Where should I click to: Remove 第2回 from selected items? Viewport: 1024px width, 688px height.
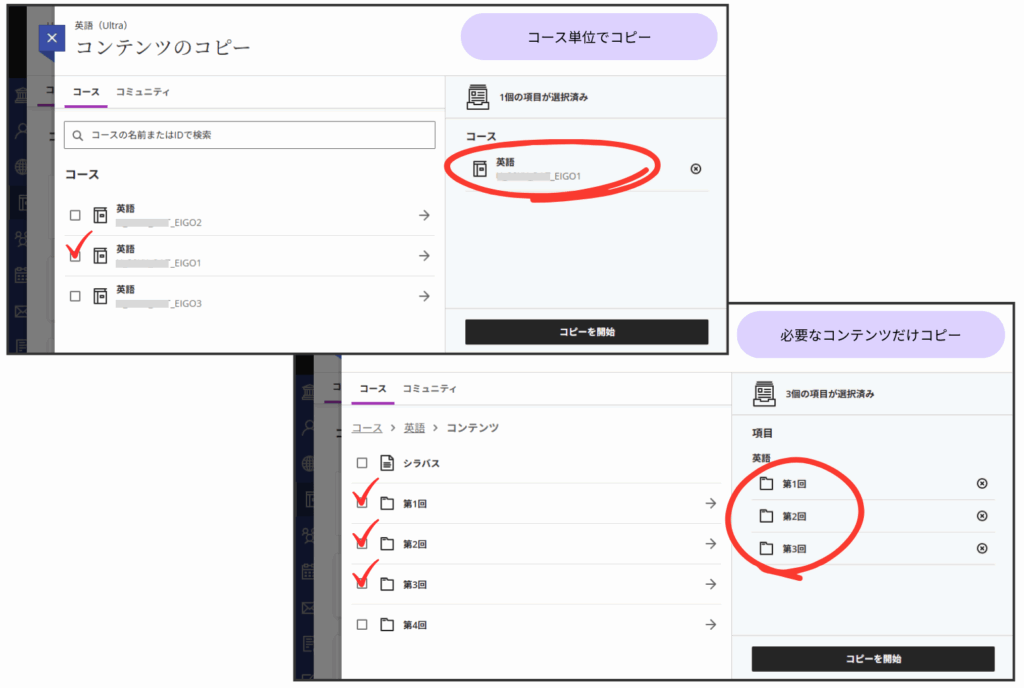pos(982,516)
